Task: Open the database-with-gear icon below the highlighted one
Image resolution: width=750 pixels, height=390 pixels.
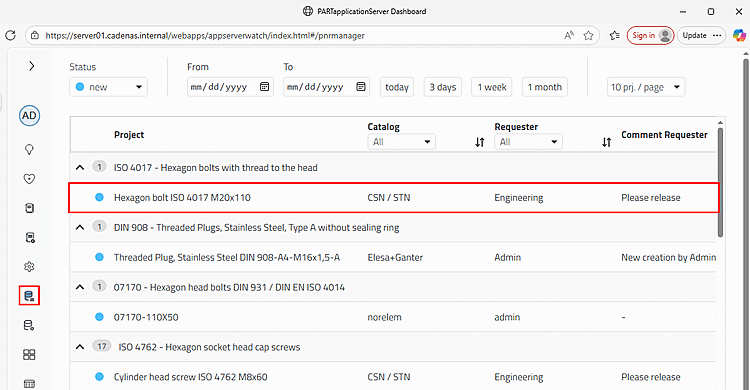Action: point(29,325)
